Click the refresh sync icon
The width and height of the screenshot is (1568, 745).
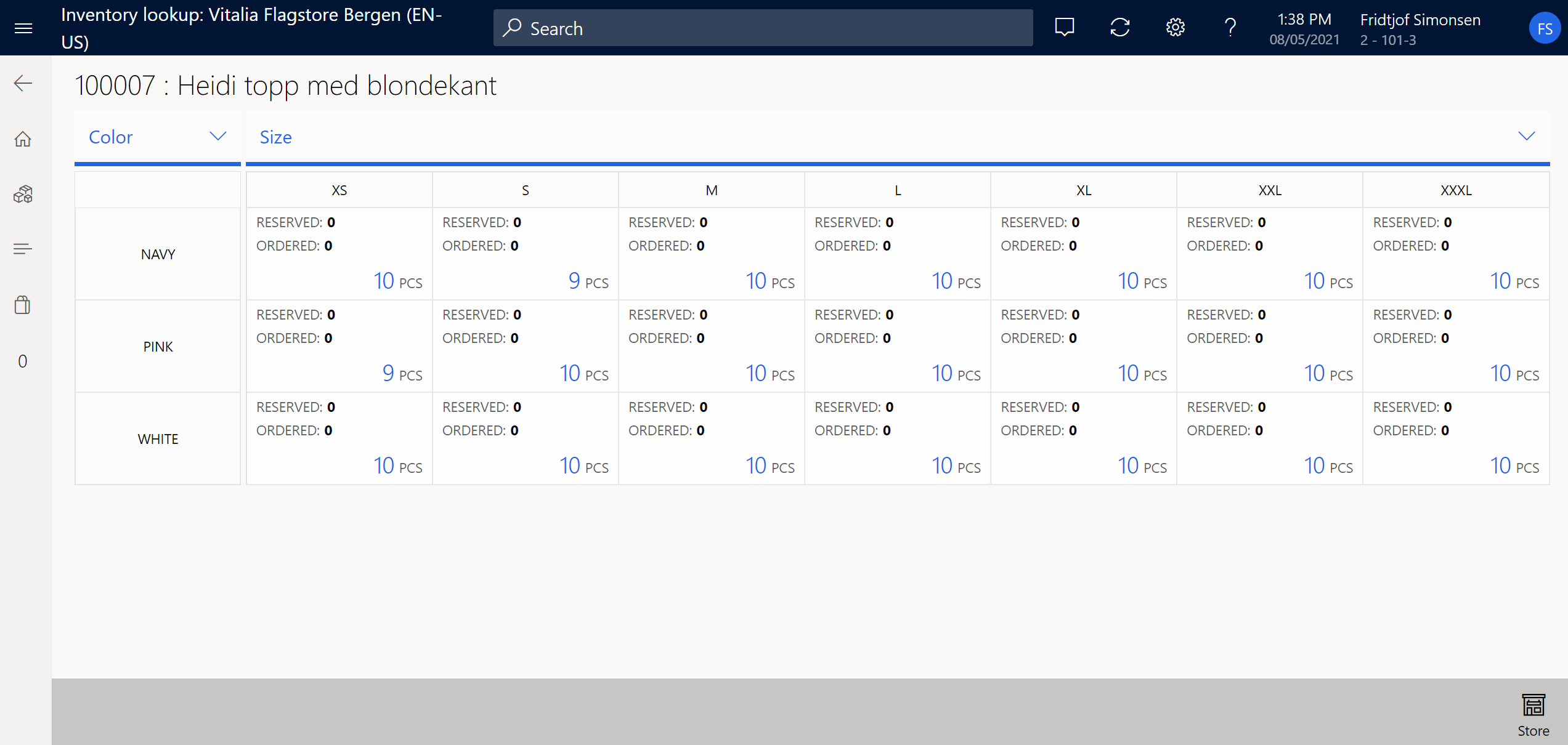tap(1119, 28)
